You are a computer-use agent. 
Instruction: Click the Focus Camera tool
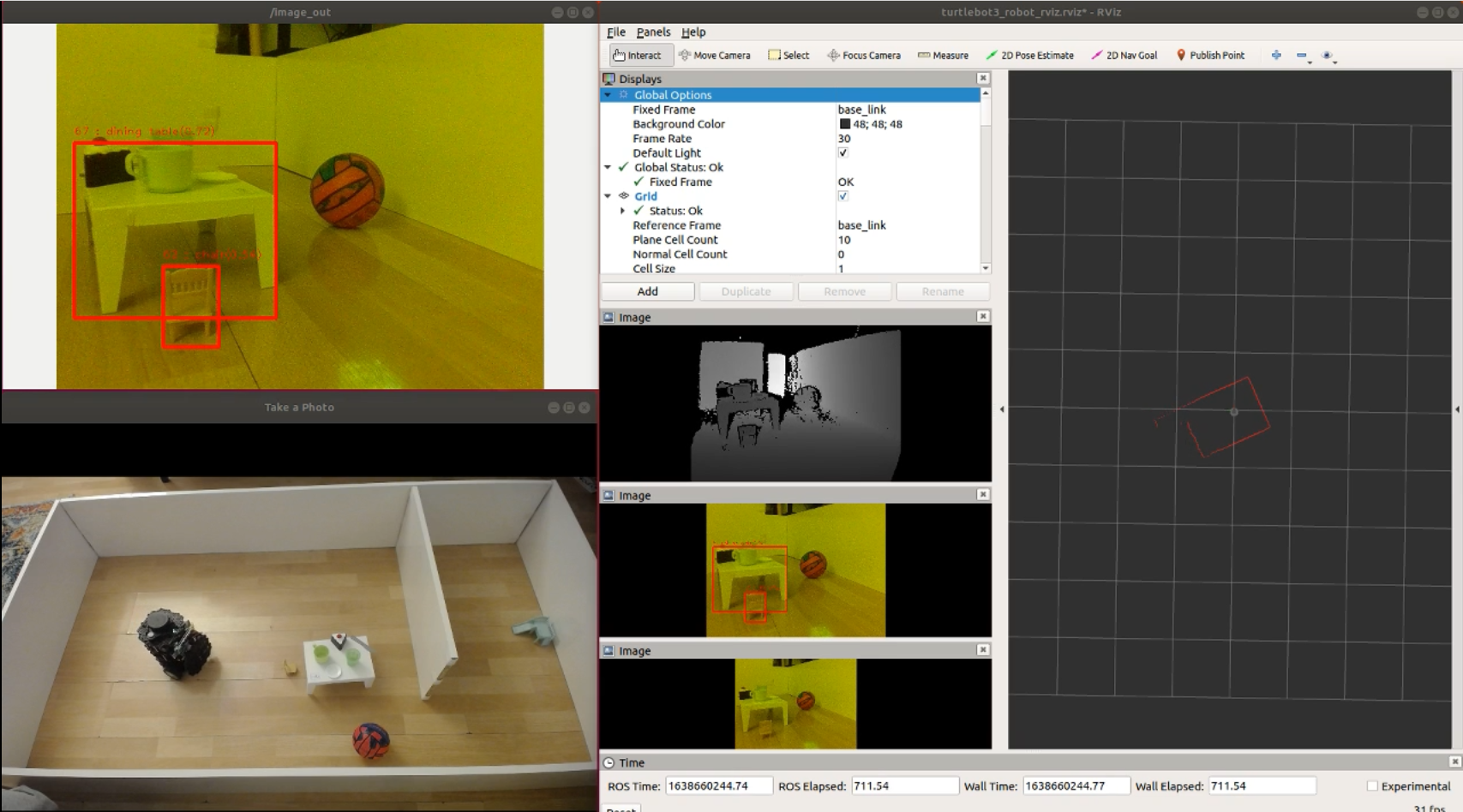coord(863,55)
